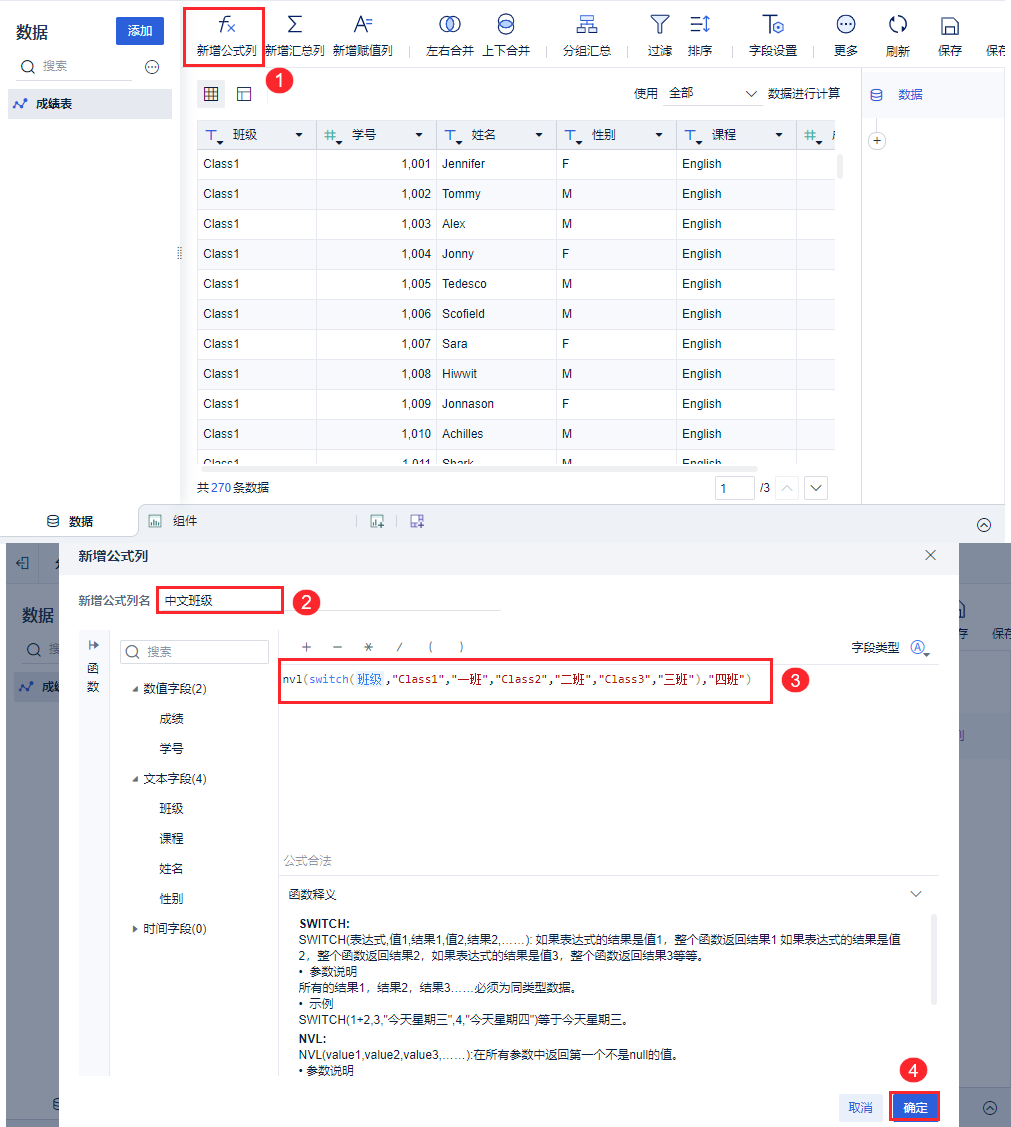Go to previous page arrow
The width and height of the screenshot is (1011, 1127).
(787, 488)
